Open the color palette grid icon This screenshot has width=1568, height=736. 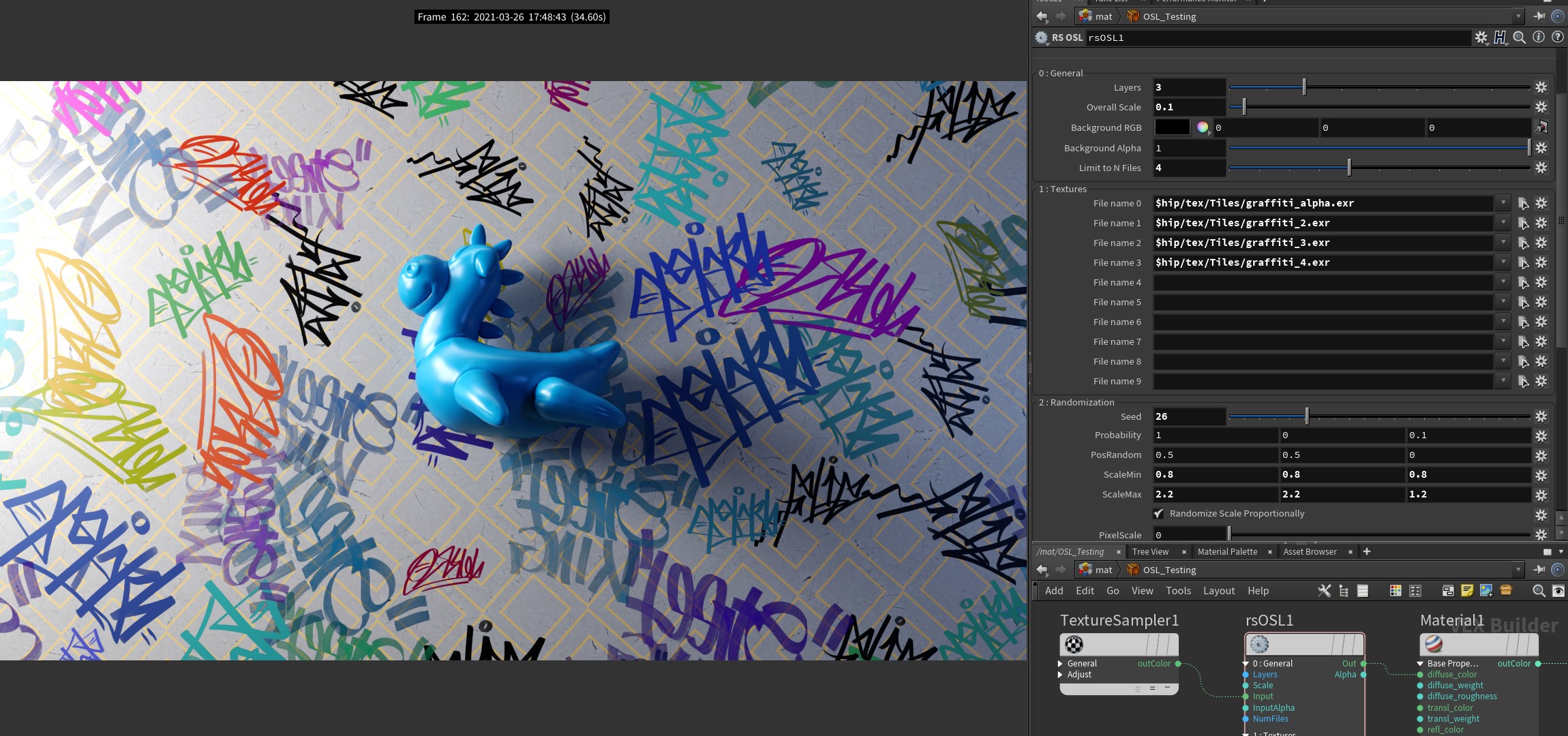pos(1396,591)
